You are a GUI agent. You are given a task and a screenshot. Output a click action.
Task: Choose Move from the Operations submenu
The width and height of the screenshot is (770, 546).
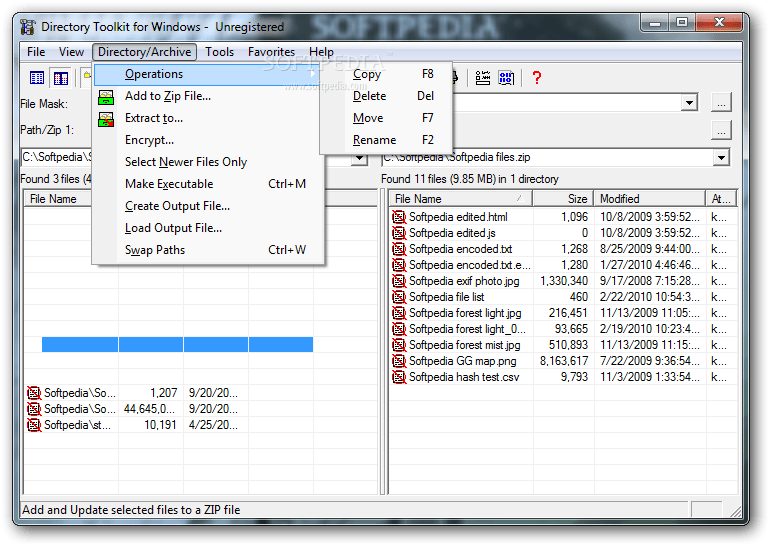coord(386,118)
